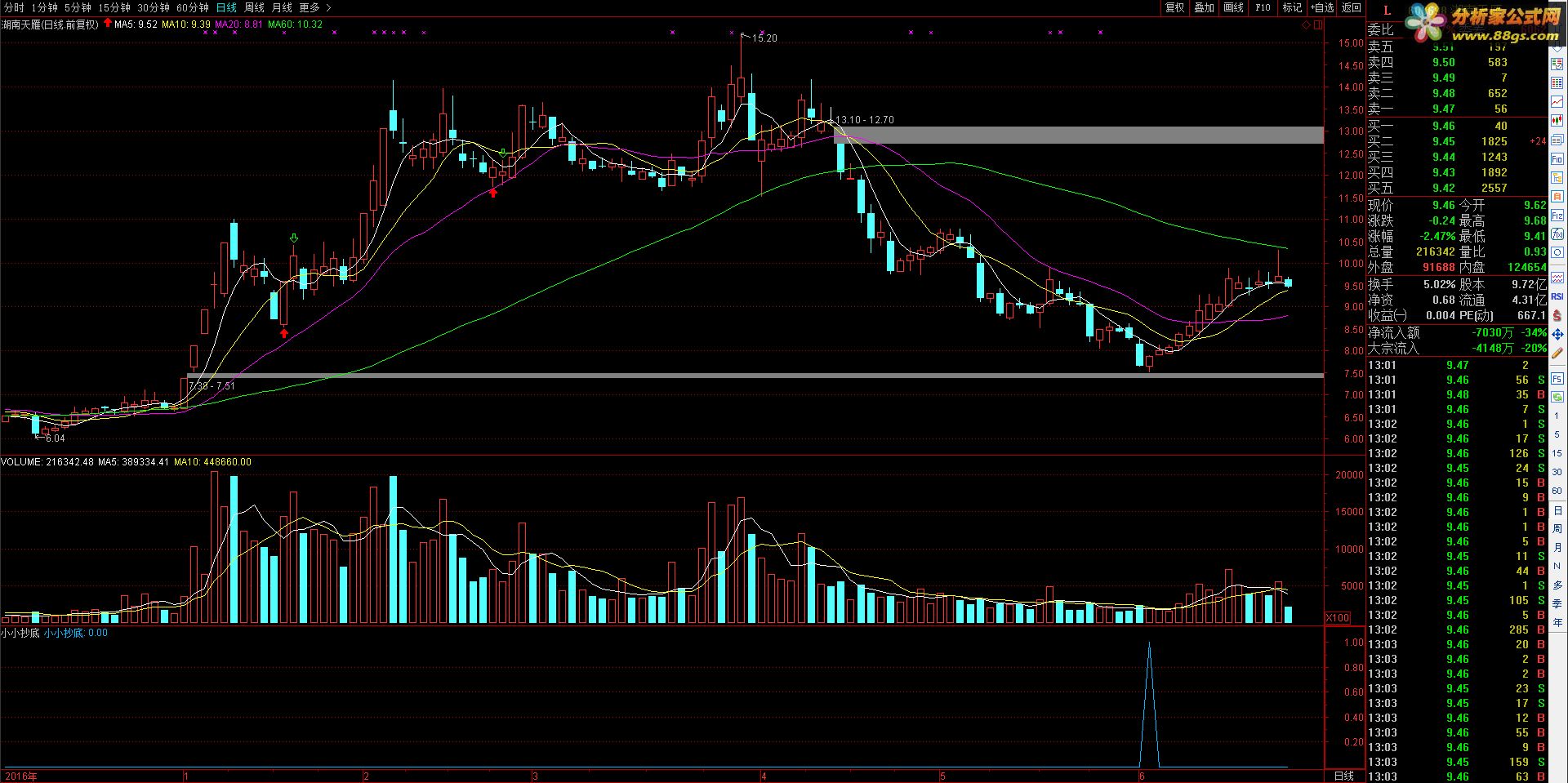Click the F10 button in the top bar
The image size is (1568, 783).
(1263, 7)
